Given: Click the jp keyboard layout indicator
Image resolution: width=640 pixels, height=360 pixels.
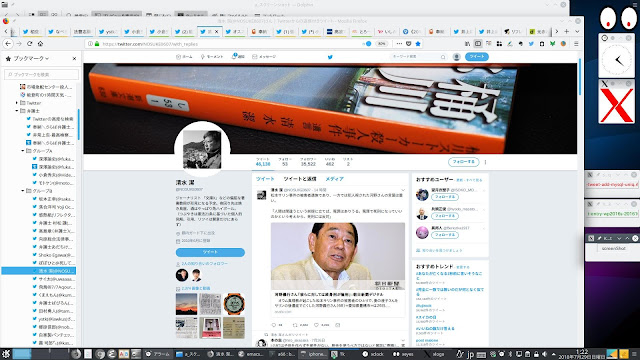Looking at the screenshot, I should coord(470,354).
